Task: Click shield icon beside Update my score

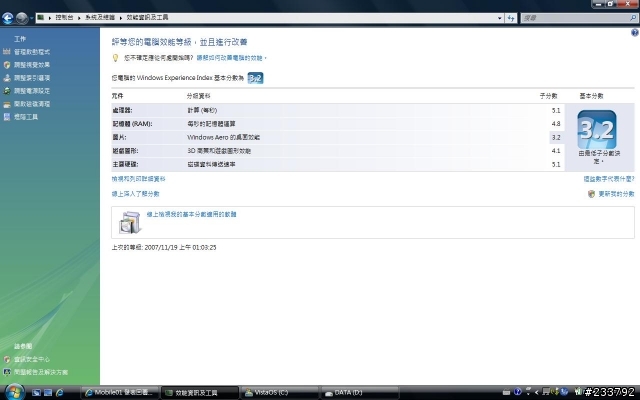Action: coord(591,194)
